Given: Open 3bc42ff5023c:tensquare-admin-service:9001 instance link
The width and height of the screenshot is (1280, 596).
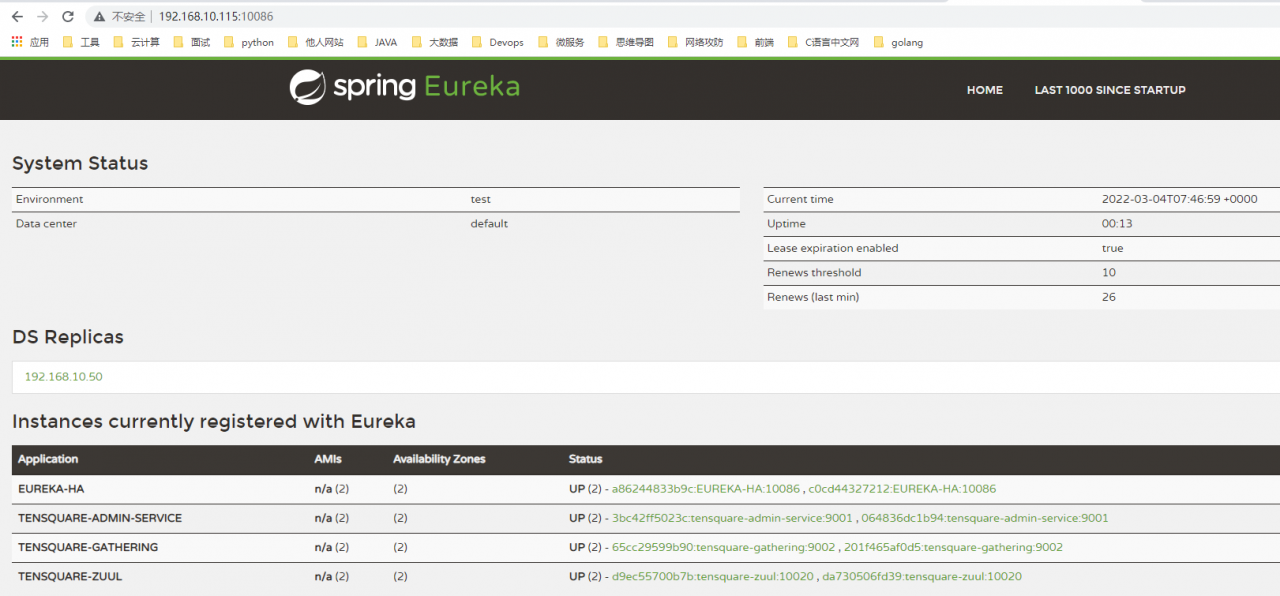Looking at the screenshot, I should point(730,518).
